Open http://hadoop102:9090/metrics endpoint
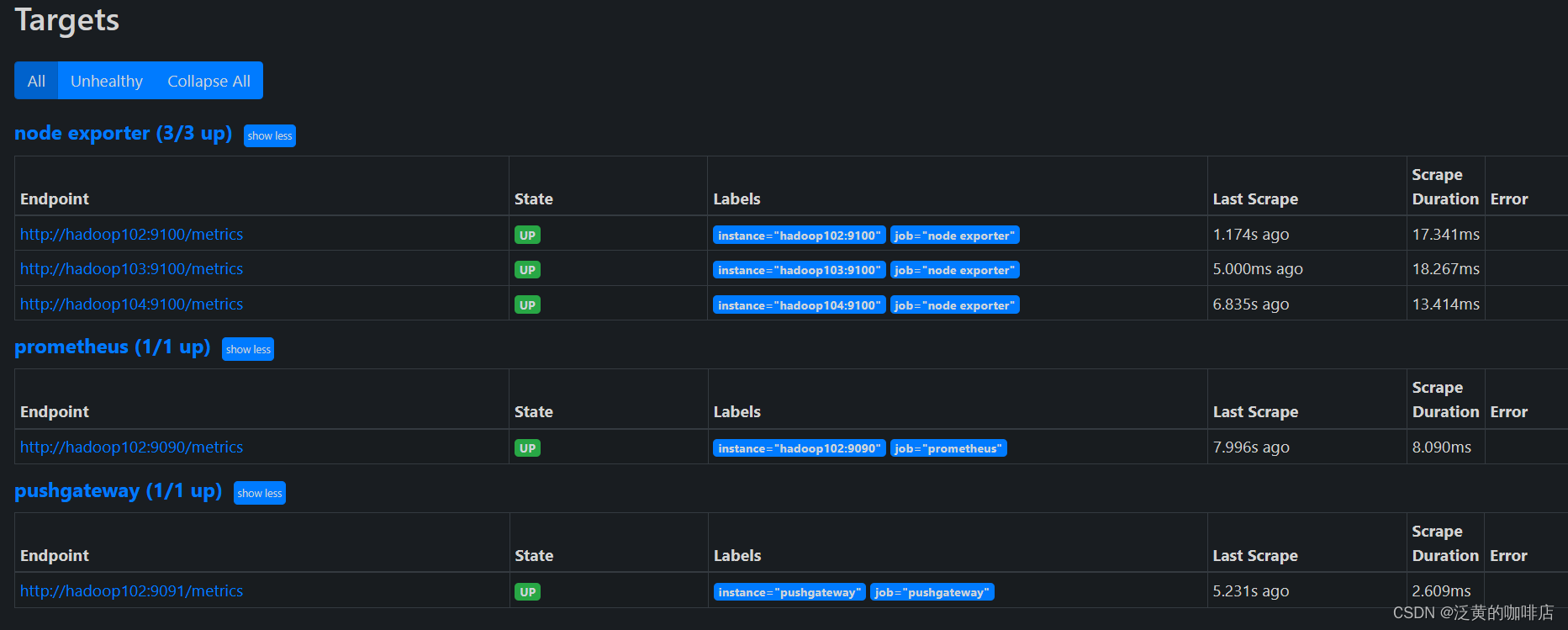This screenshot has height=630, width=1568. click(131, 447)
